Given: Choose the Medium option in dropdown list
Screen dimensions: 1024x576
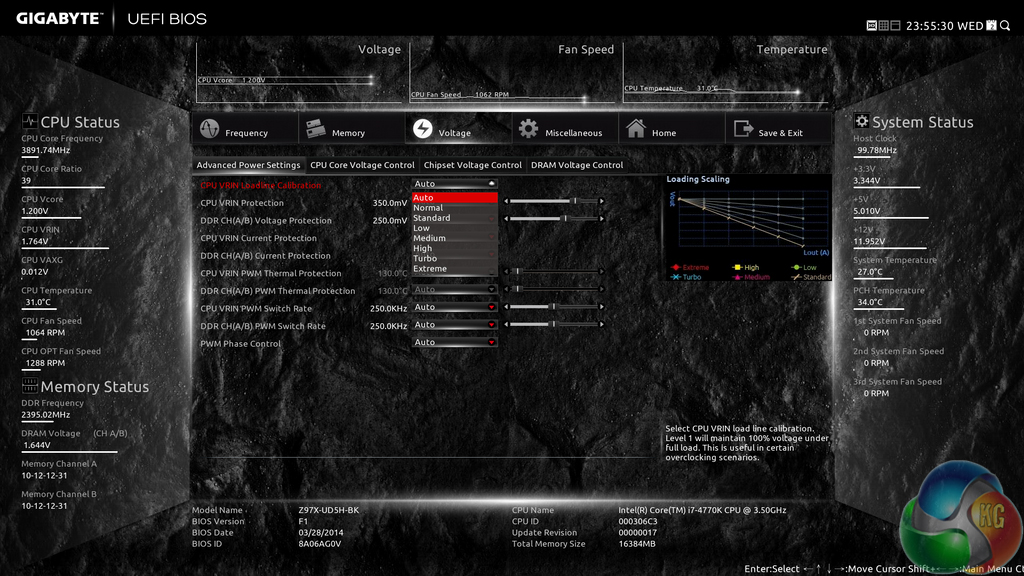Looking at the screenshot, I should pos(430,238).
